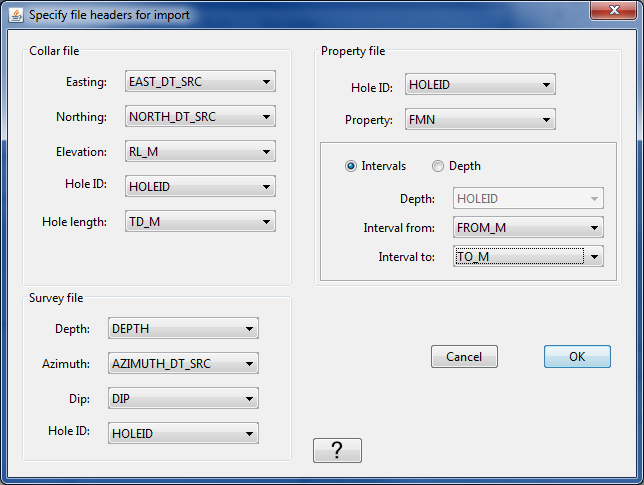Click the Survey file group title

pos(56,298)
